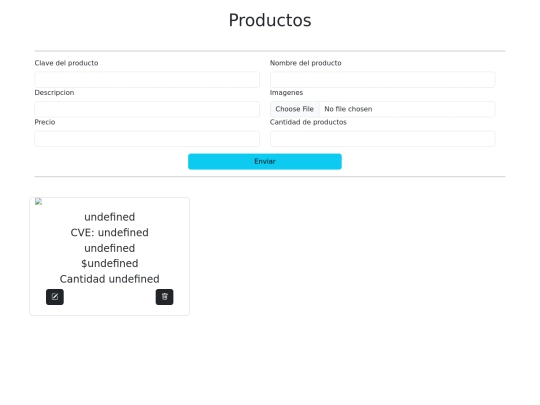This screenshot has height=405, width=540.
Task: Click the Productos page heading
Action: [x=270, y=20]
